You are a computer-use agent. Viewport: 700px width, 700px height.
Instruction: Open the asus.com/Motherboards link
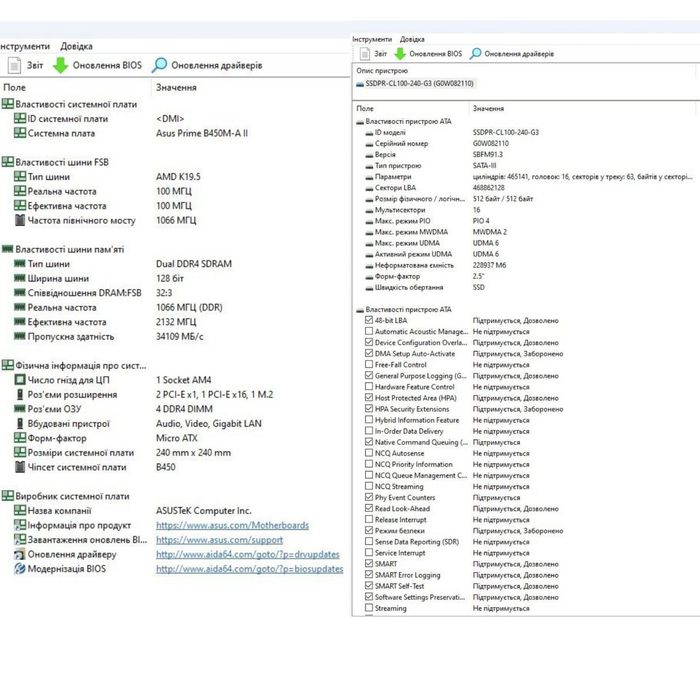233,525
